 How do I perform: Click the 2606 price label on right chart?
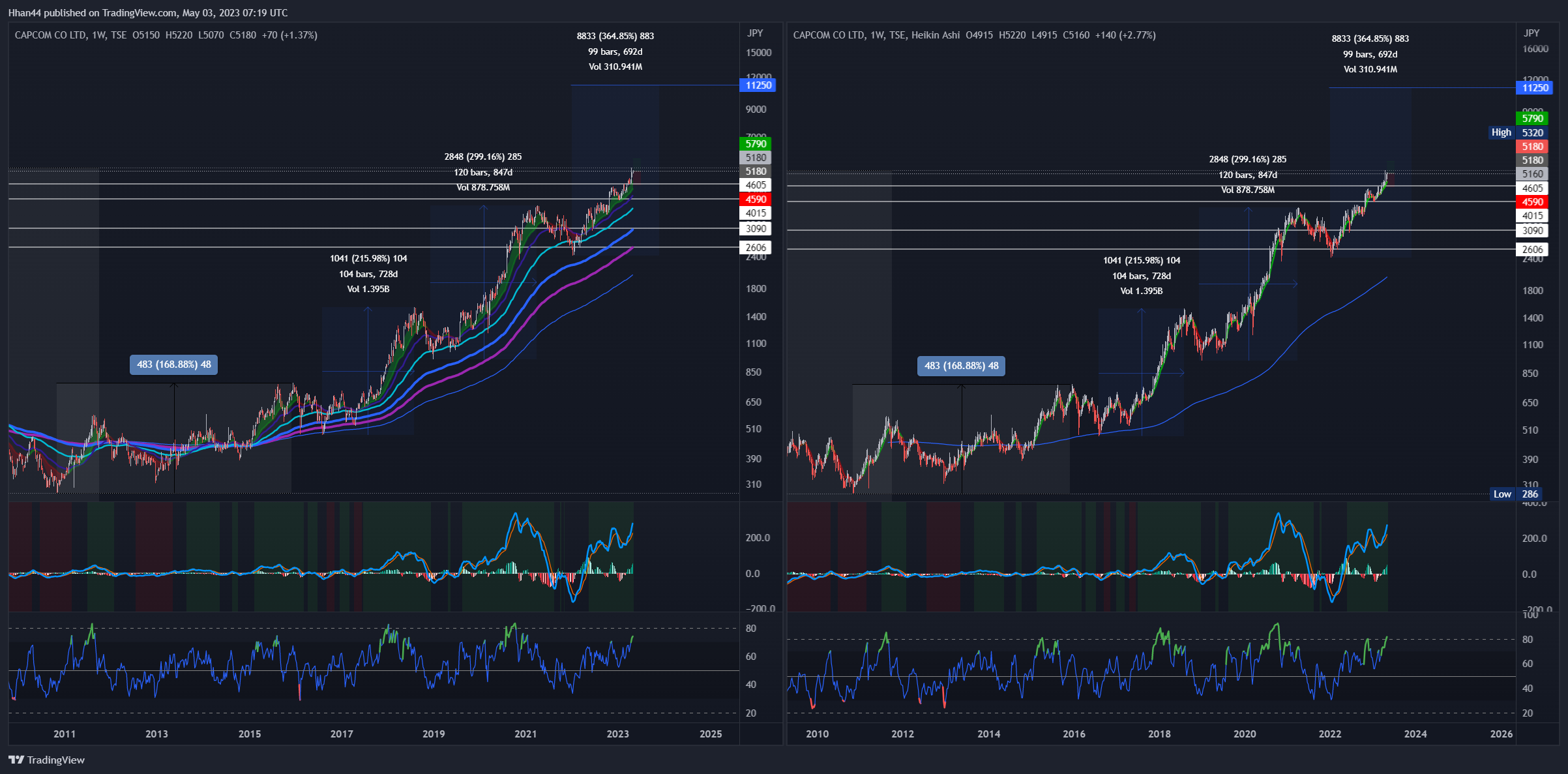(1532, 250)
